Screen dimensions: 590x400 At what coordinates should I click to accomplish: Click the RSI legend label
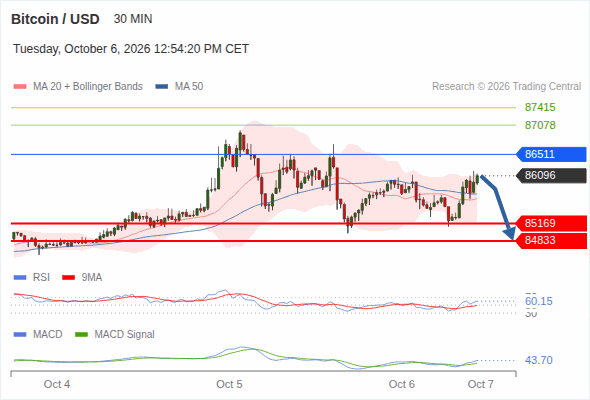[41, 277]
